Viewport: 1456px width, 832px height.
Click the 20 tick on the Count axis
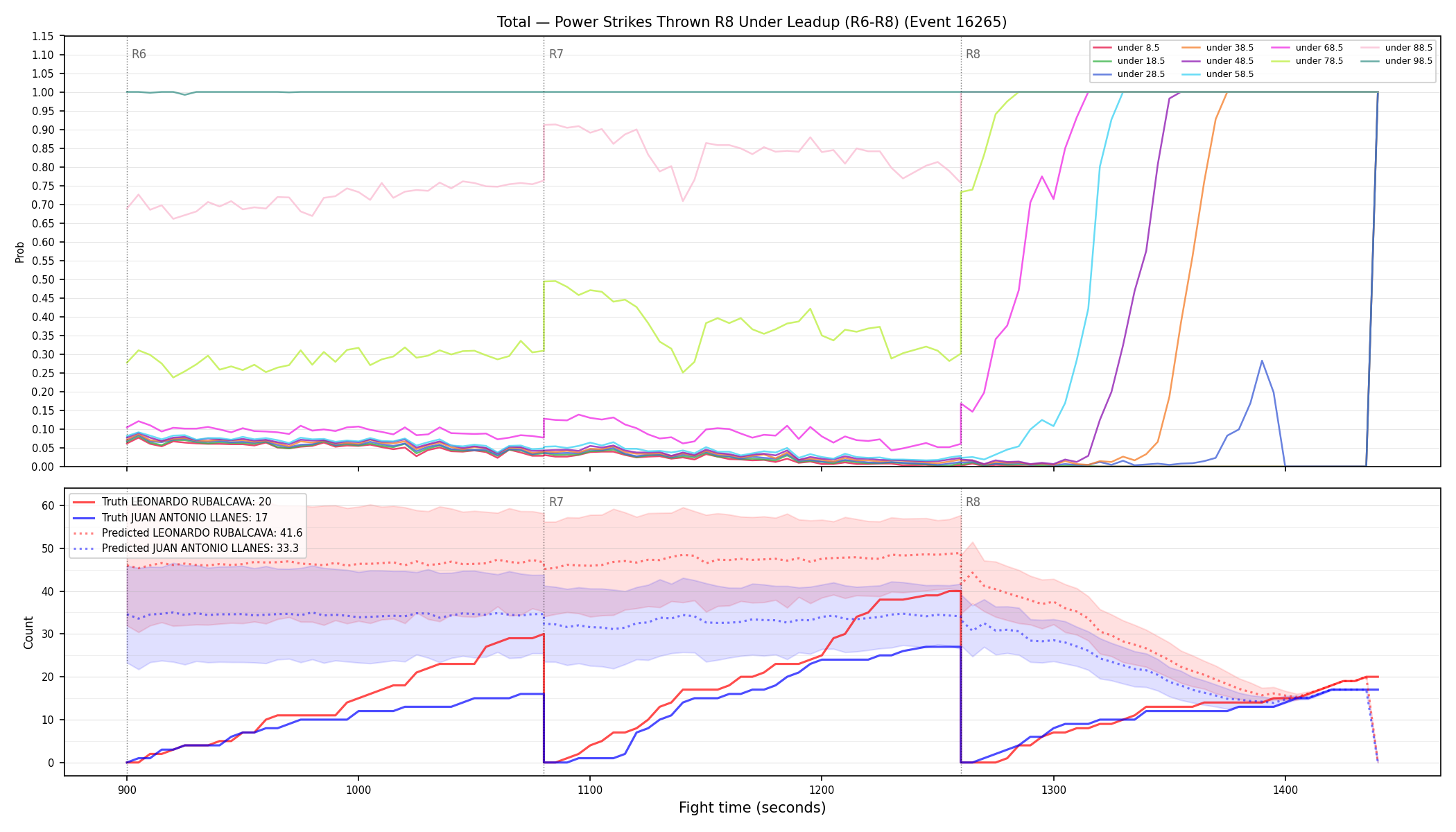pos(48,677)
